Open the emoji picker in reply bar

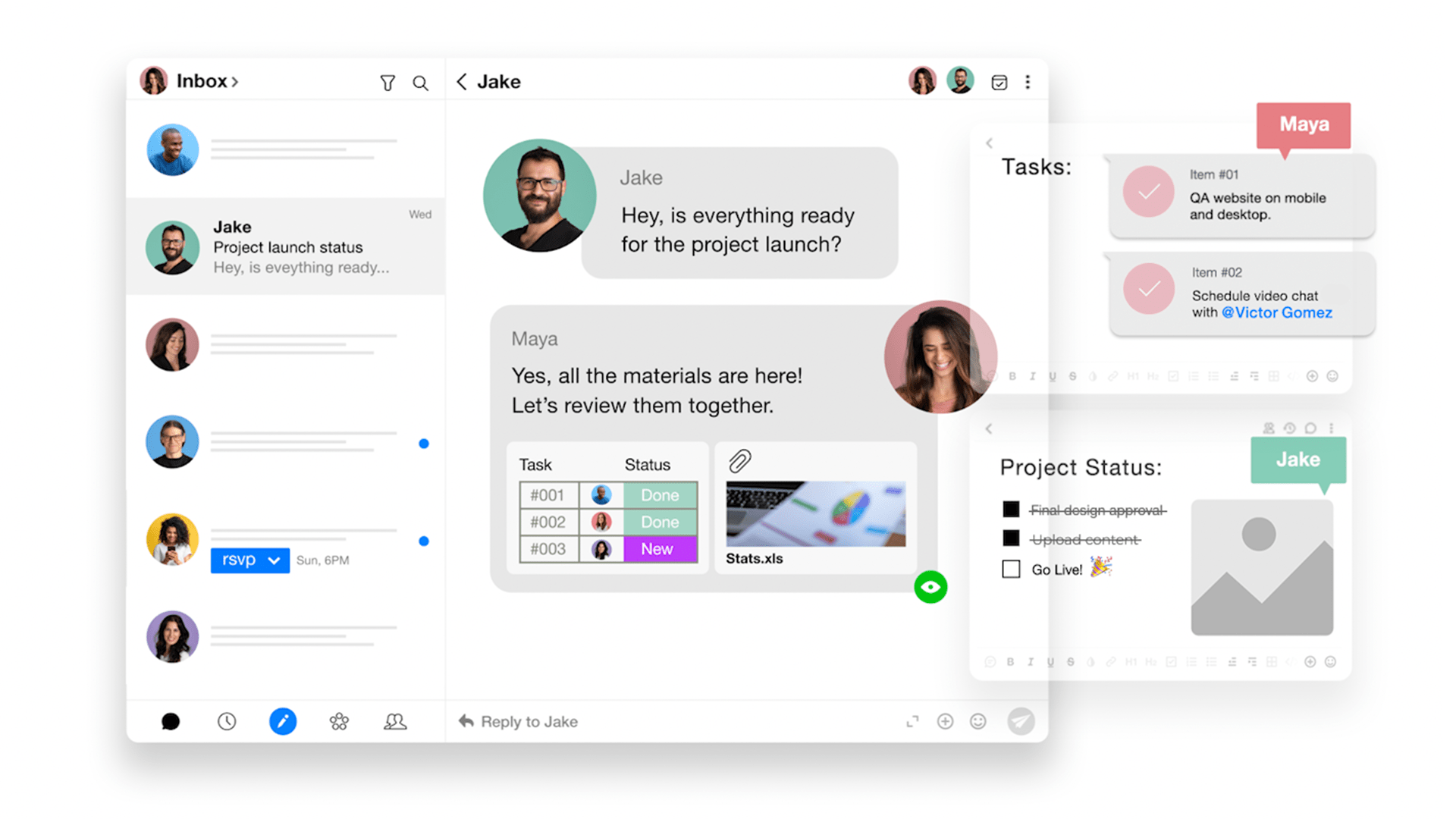point(978,721)
